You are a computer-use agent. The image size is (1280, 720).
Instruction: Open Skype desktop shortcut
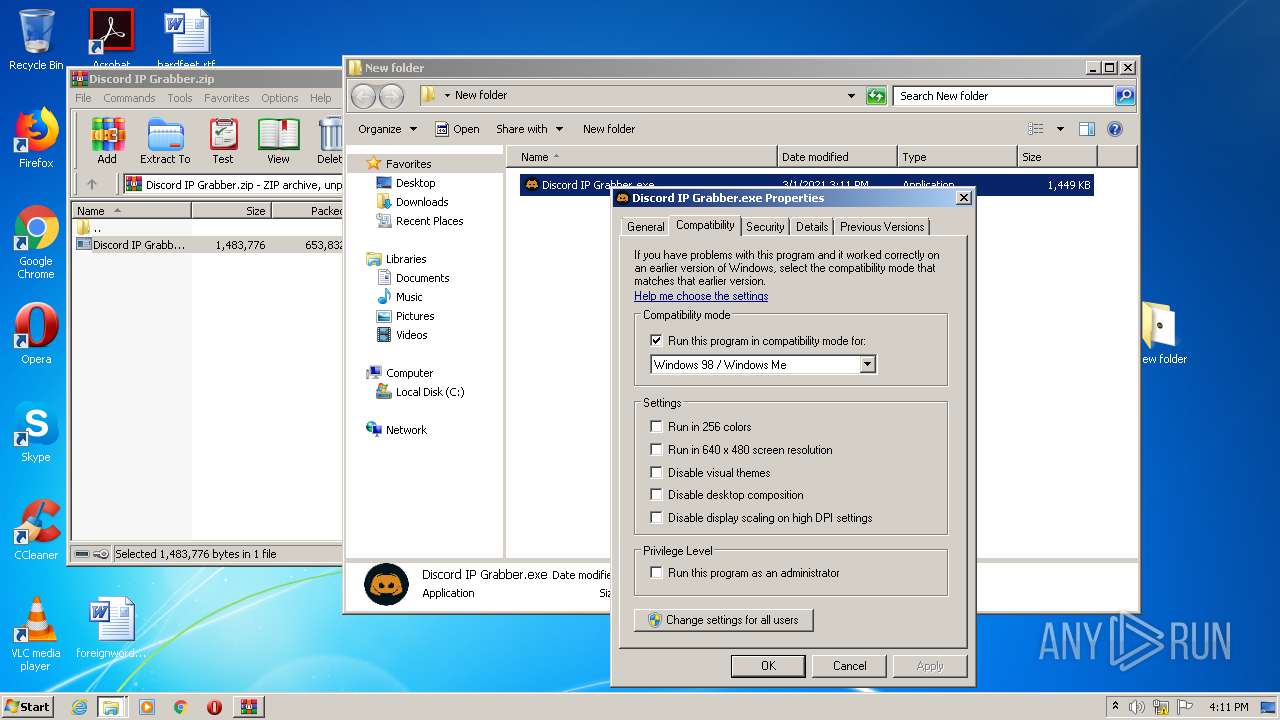36,432
